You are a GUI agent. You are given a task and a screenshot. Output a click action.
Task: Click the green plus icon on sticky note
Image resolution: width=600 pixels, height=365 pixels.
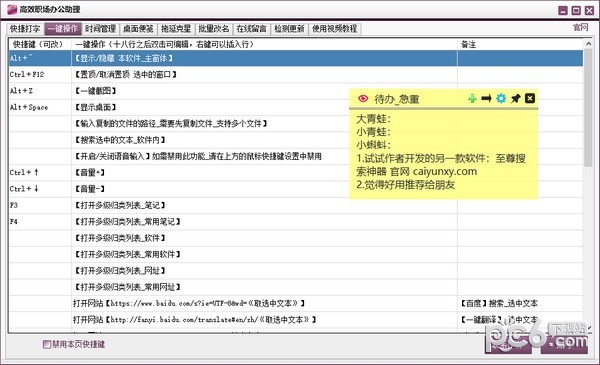point(472,99)
